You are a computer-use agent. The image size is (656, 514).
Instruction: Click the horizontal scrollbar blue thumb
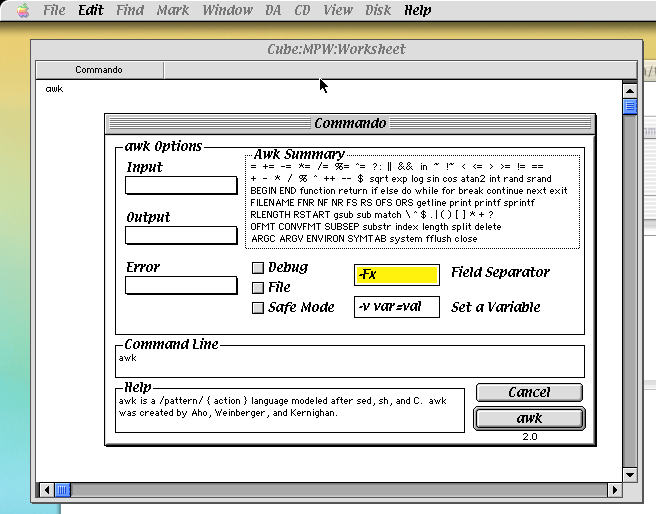pyautogui.click(x=63, y=490)
